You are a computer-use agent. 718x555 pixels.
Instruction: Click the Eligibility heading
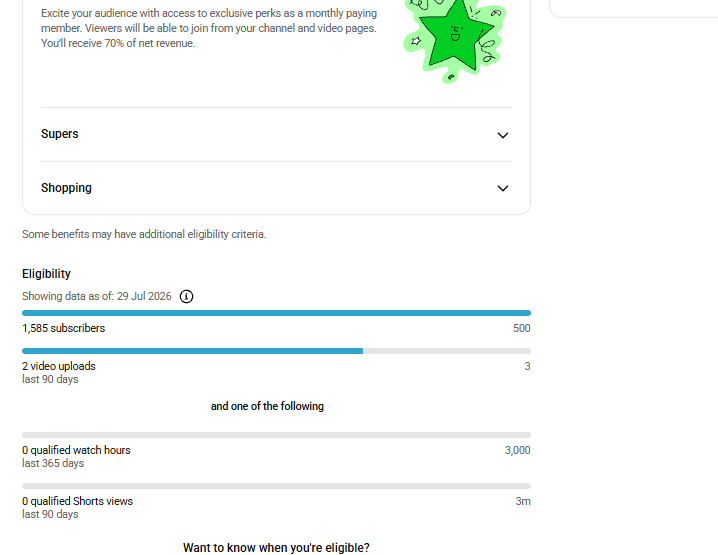coord(46,274)
